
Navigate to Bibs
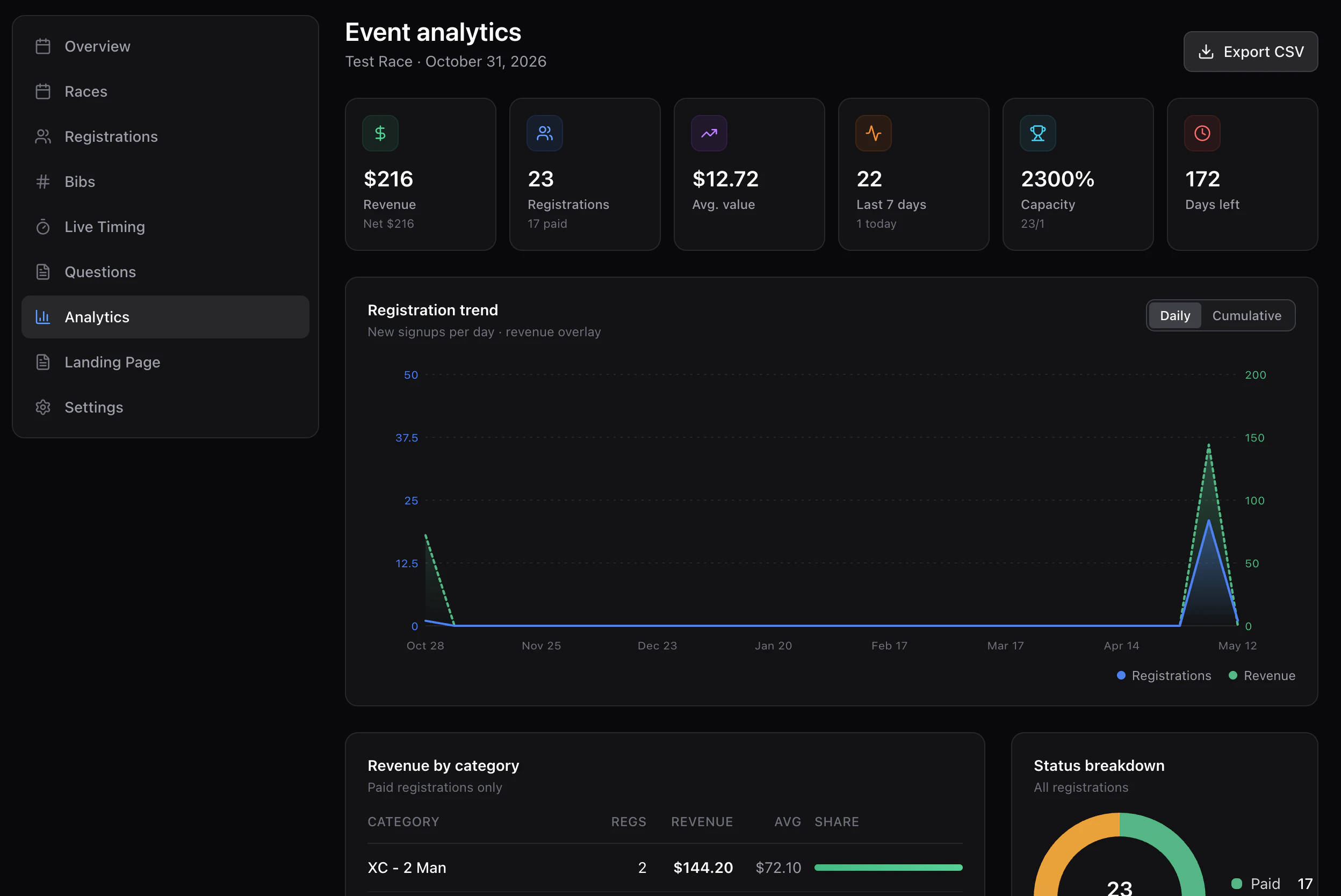tap(165, 182)
